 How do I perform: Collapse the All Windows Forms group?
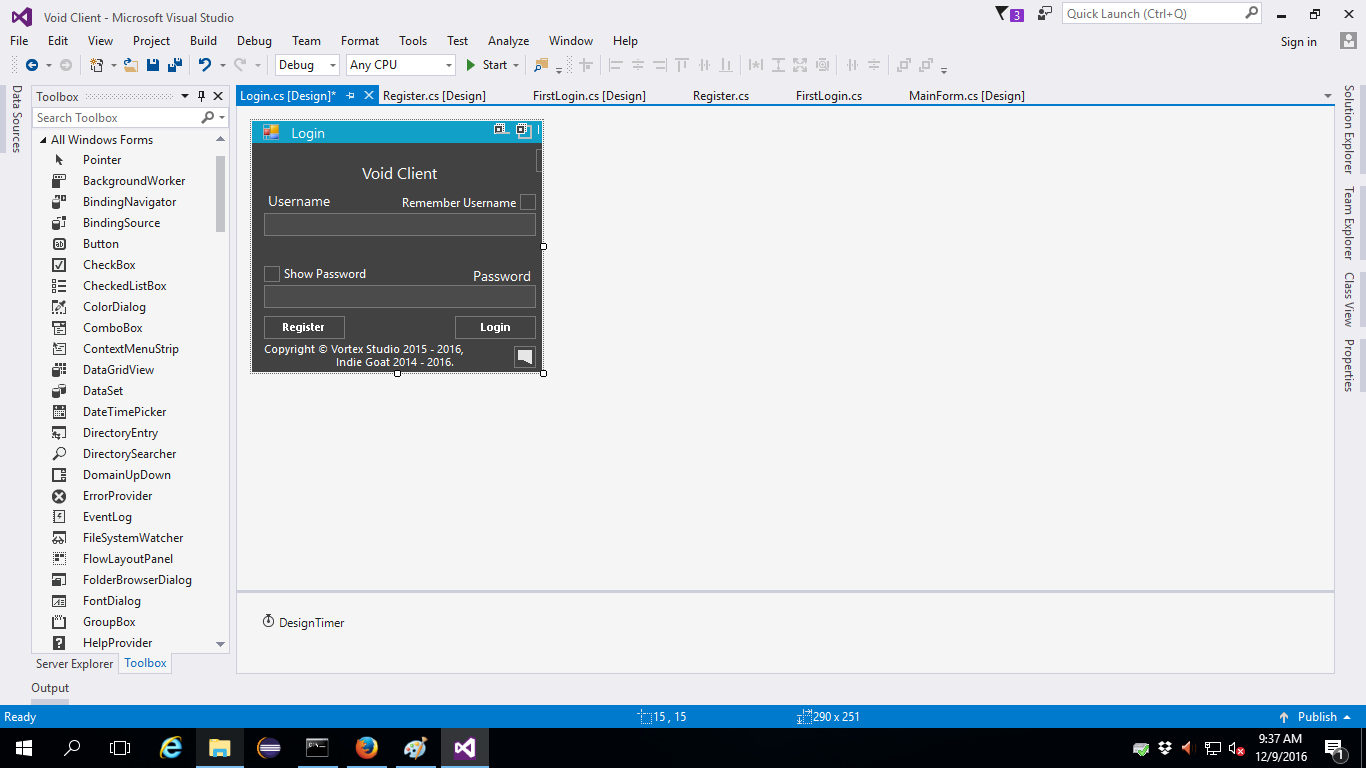(42, 140)
